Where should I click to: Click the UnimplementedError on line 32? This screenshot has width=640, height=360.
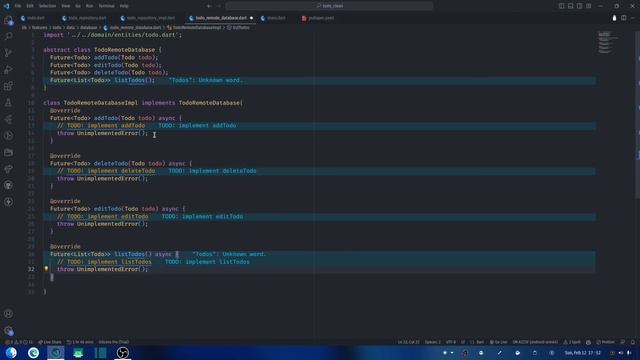click(x=107, y=269)
